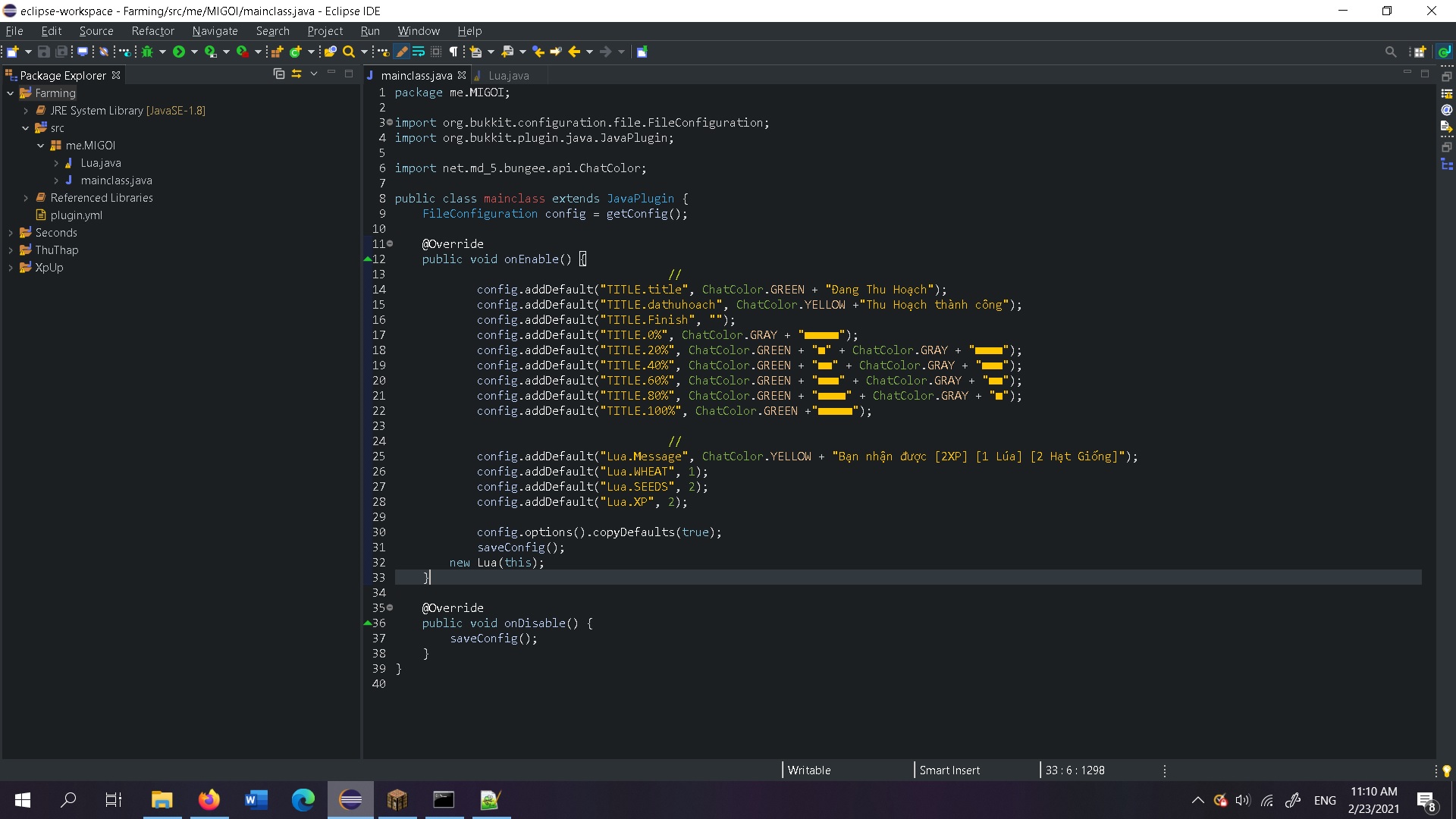Expand the Referenced Libraries node
Image resolution: width=1456 pixels, height=819 pixels.
(26, 198)
